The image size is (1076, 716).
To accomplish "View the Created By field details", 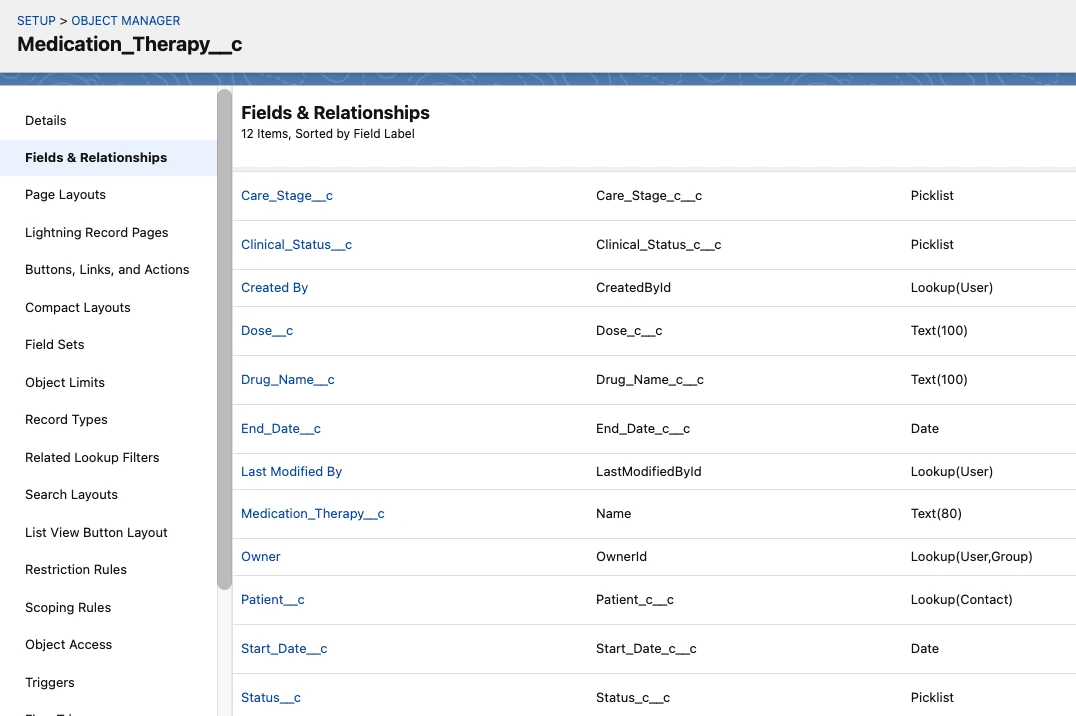I will (x=274, y=287).
